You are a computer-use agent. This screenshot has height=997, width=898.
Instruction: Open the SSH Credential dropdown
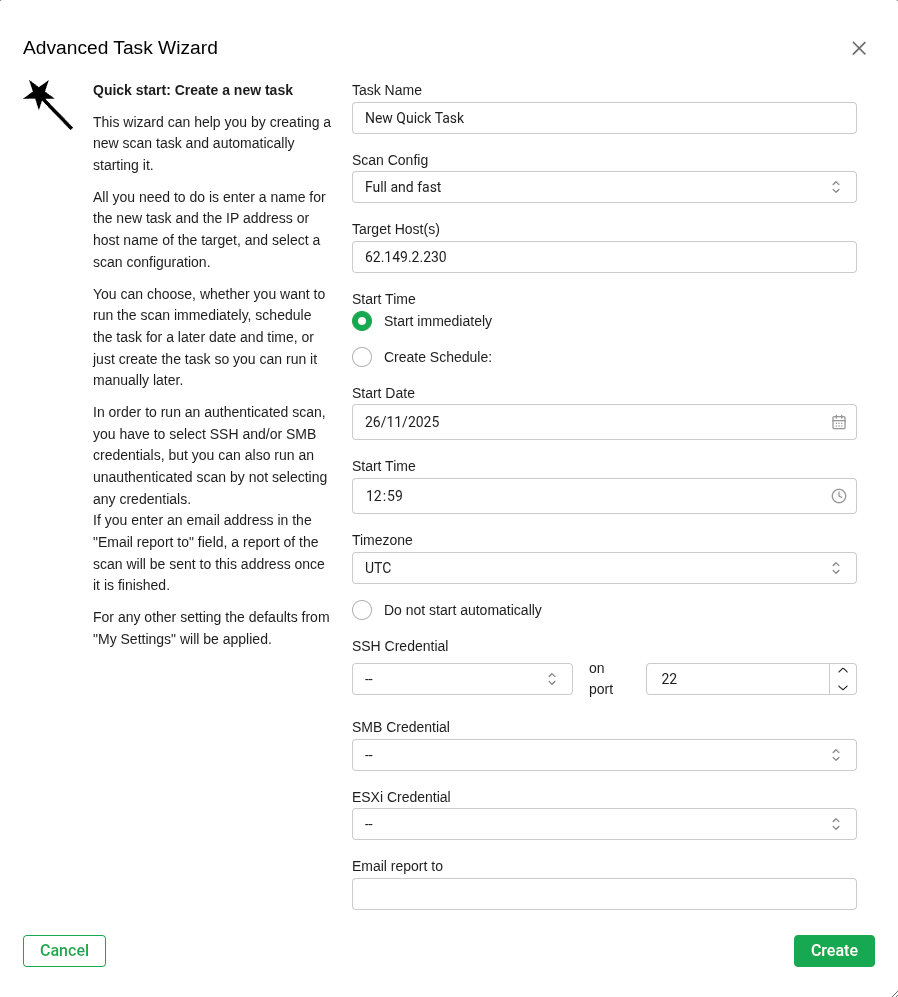(462, 679)
